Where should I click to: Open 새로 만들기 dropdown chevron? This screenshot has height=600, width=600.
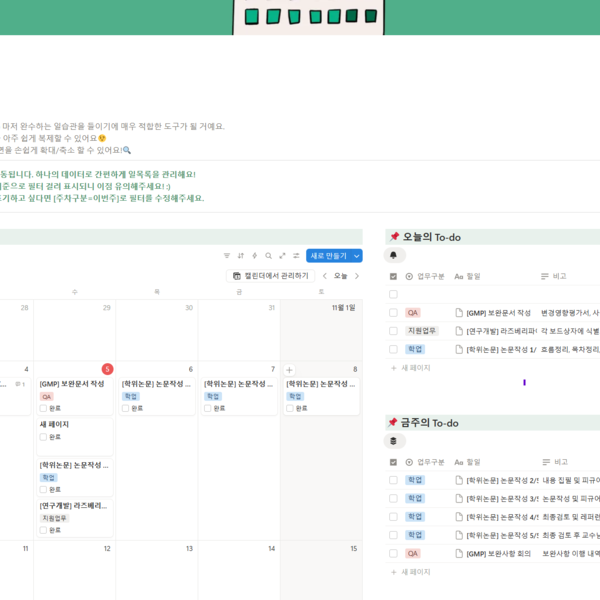pos(357,256)
